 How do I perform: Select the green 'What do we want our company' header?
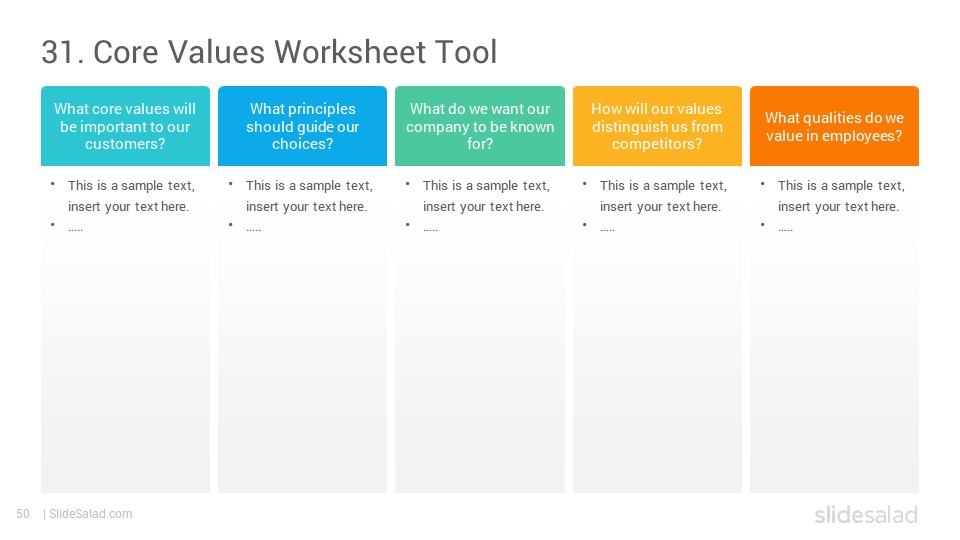tap(480, 126)
